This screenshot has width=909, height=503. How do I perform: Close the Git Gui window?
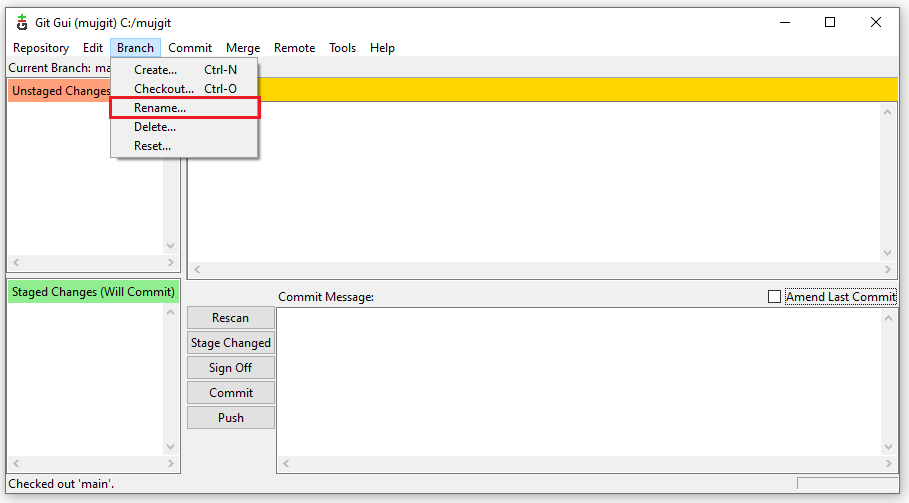(x=875, y=23)
